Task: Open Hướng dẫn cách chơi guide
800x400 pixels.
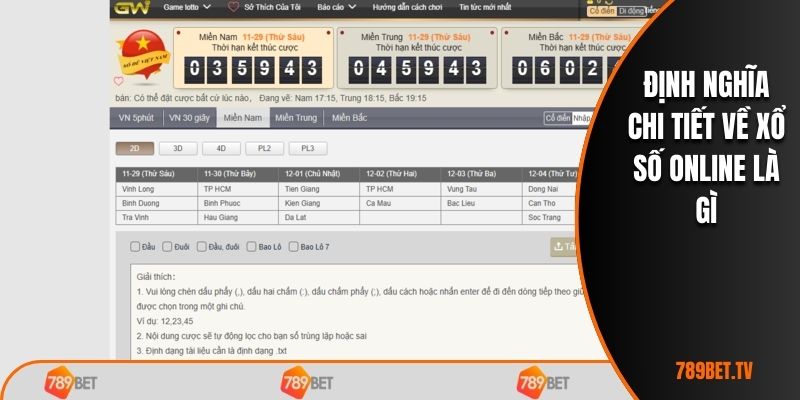Action: click(407, 7)
